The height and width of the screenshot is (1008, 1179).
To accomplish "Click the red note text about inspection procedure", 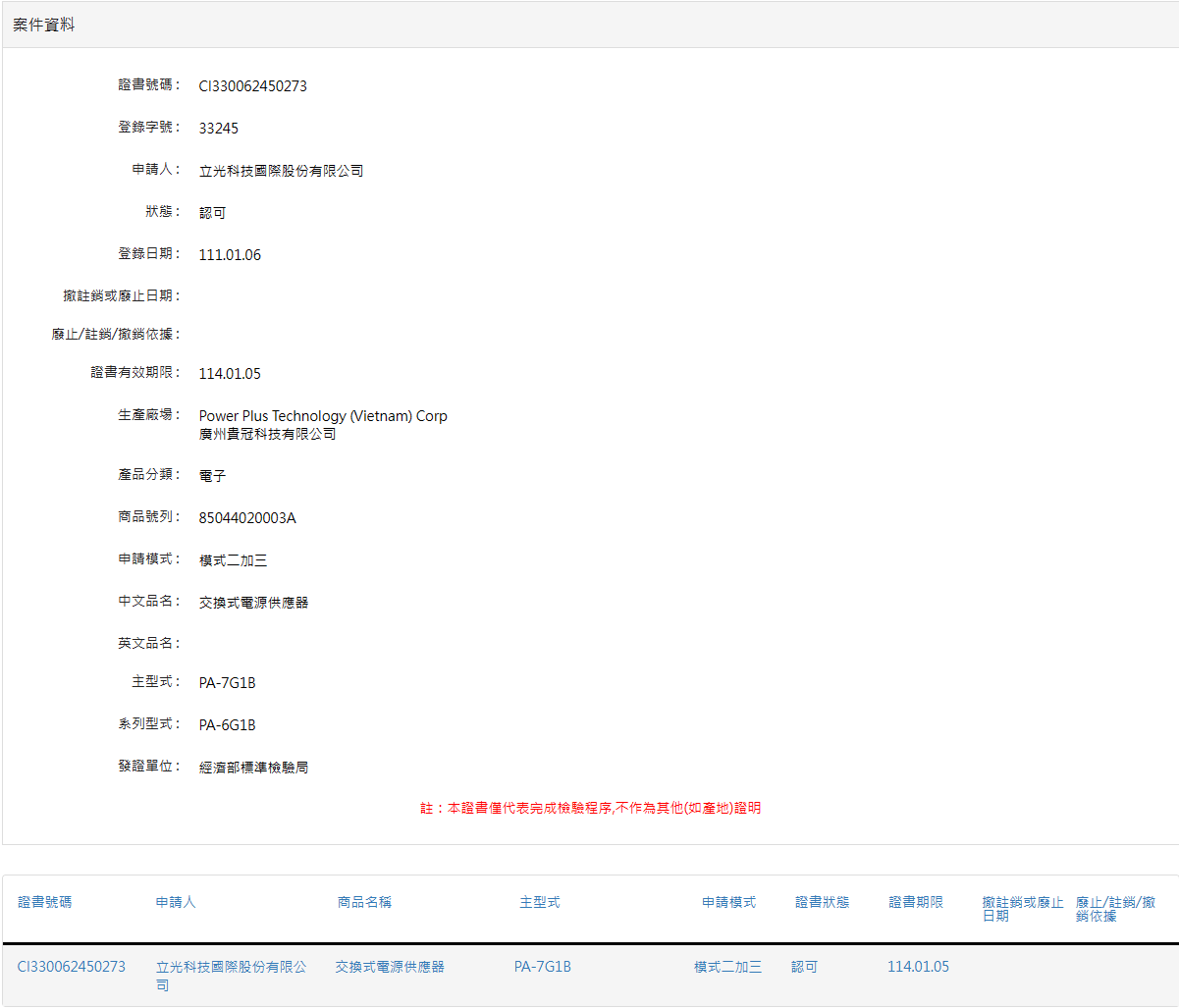I will (591, 809).
